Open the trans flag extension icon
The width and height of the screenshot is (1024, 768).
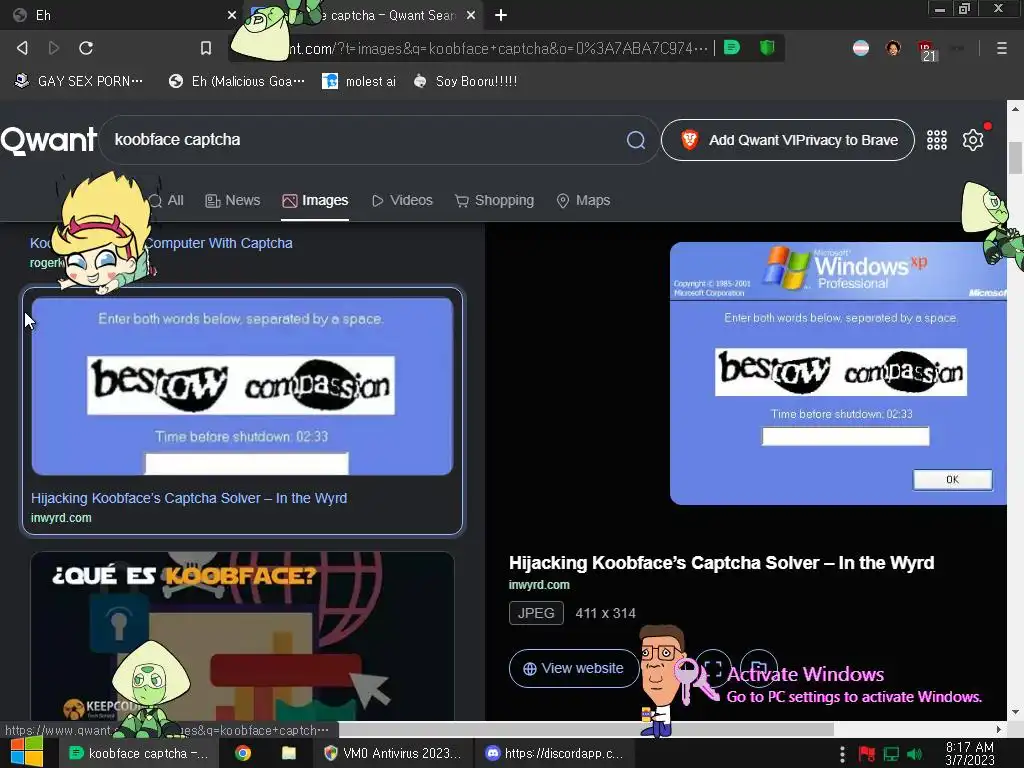[861, 48]
